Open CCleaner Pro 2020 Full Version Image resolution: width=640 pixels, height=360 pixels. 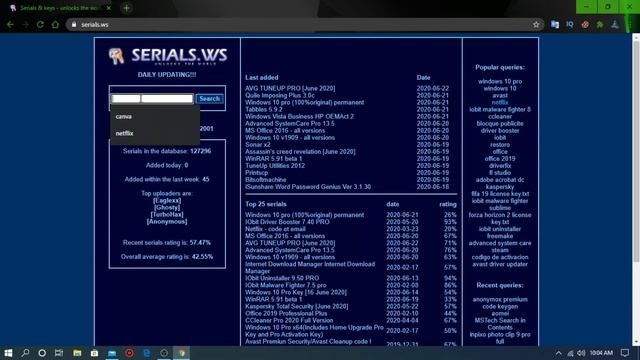[x=289, y=320]
